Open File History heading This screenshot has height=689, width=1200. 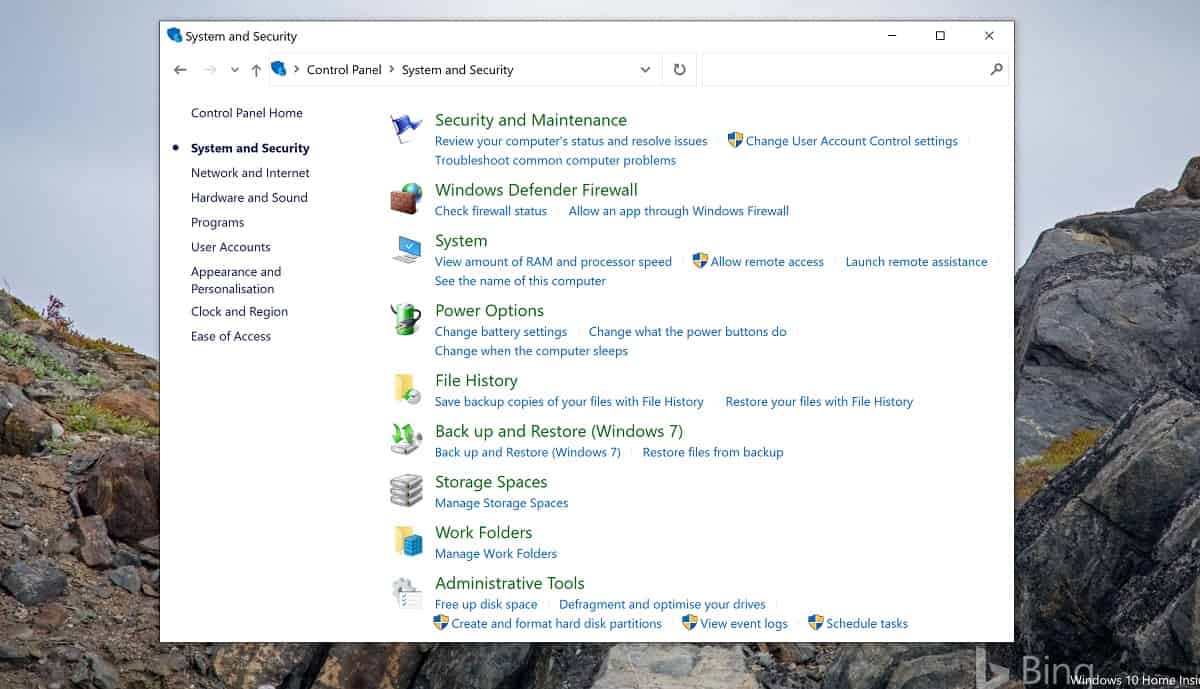coord(476,381)
